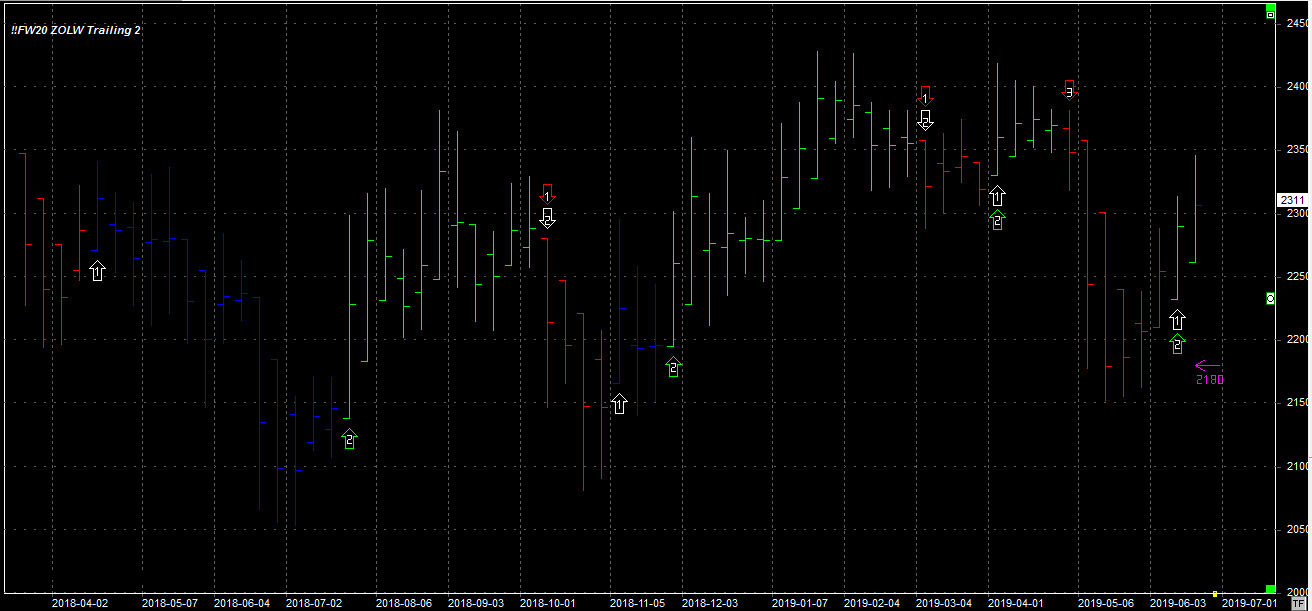Click red down arrow 1 near 2019-03-04
Image resolution: width=1312 pixels, height=611 pixels.
(x=925, y=95)
